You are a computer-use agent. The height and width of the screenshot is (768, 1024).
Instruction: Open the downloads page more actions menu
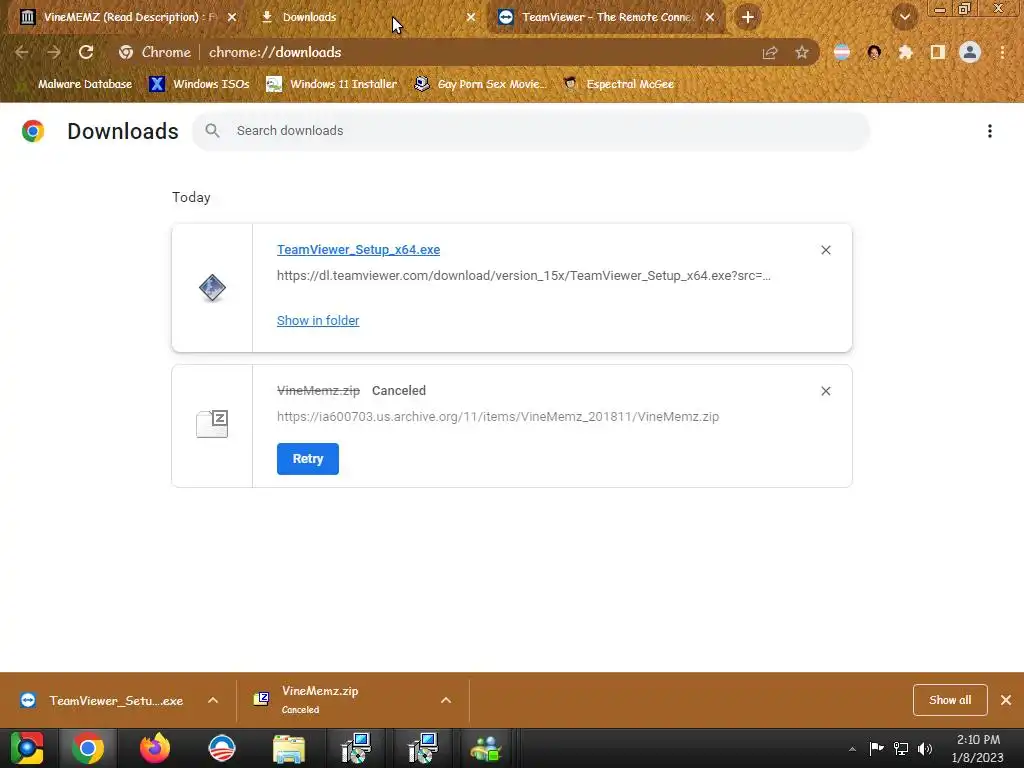(989, 131)
